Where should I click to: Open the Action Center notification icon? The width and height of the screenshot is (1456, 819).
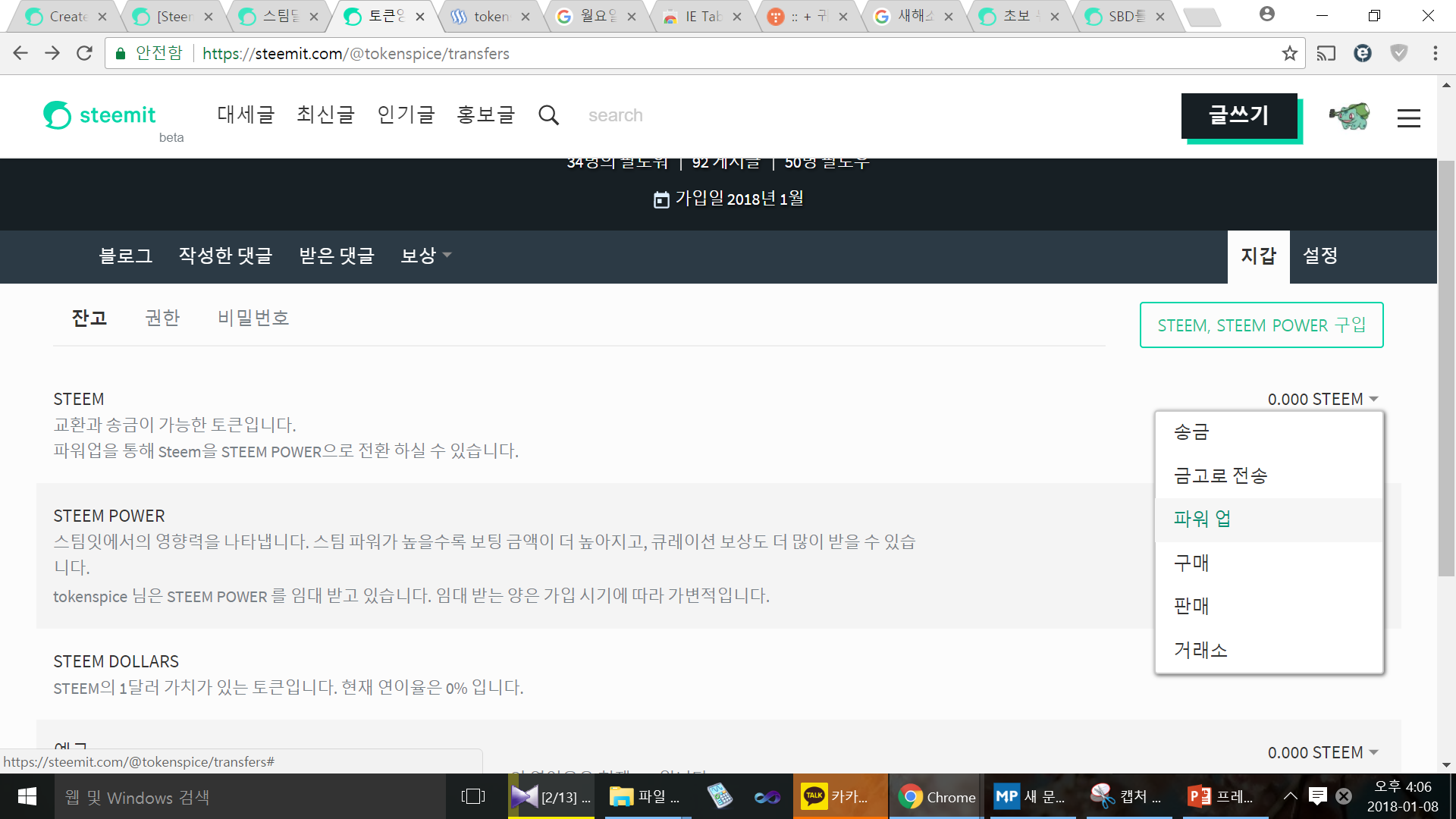point(1318,796)
